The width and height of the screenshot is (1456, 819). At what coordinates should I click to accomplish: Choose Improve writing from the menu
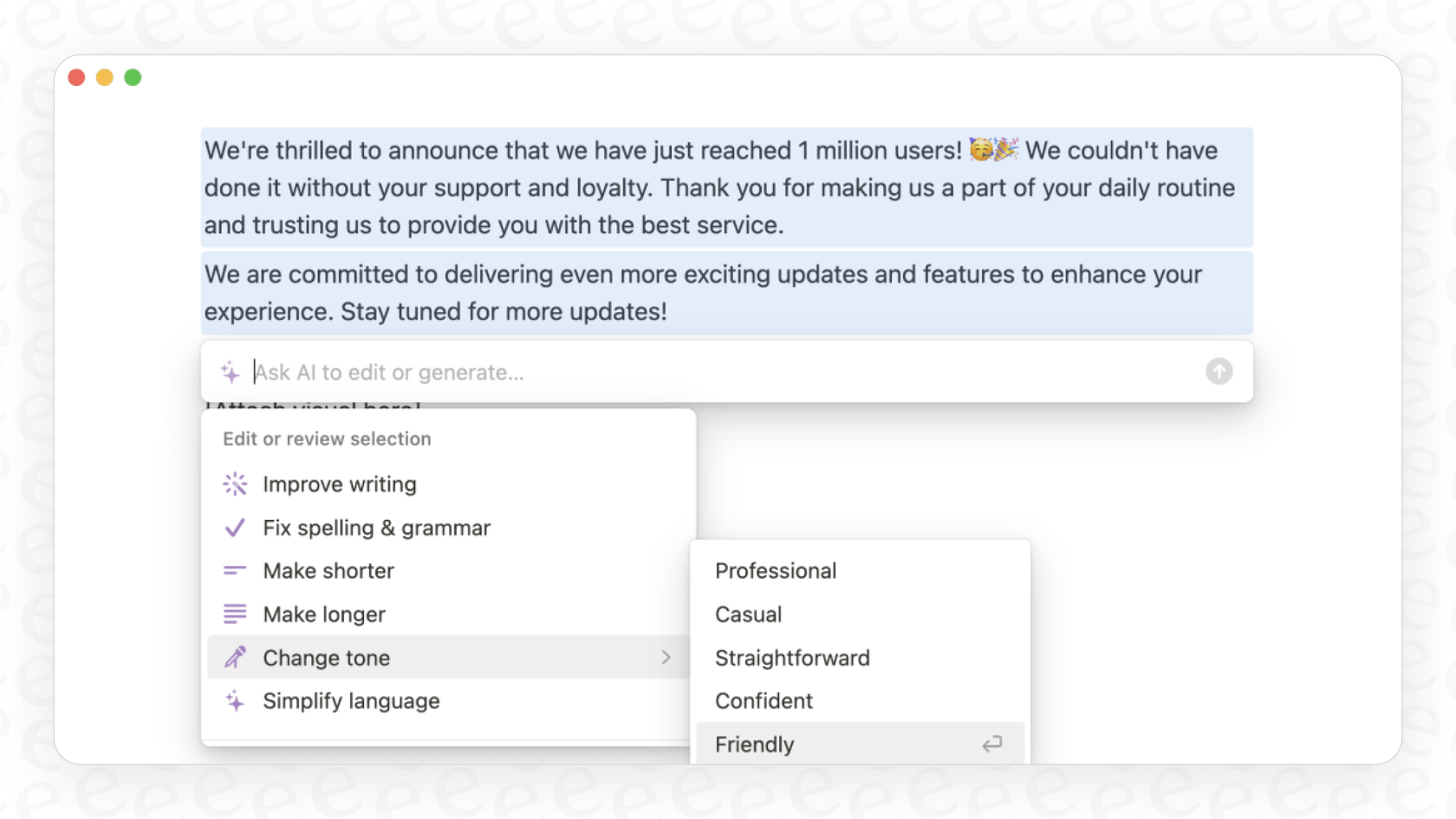pos(340,484)
